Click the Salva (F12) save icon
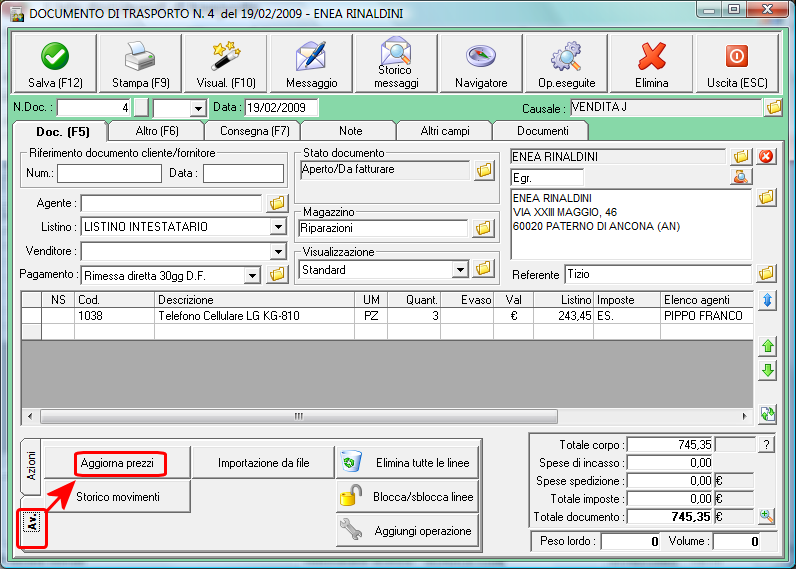Image resolution: width=796 pixels, height=569 pixels. 55,63
